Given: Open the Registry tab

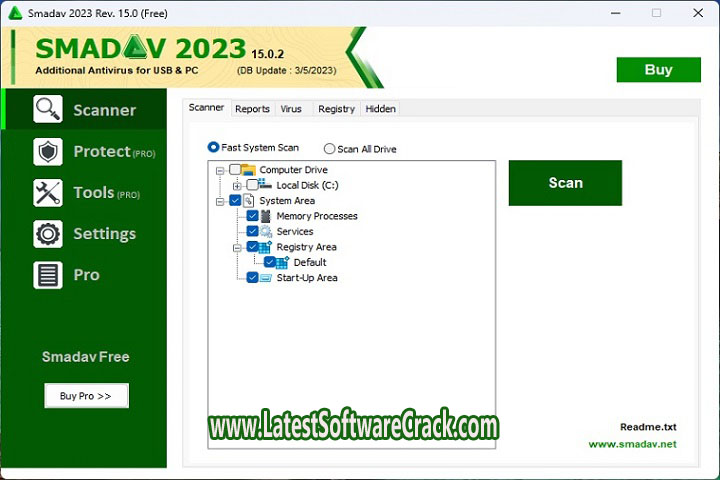Looking at the screenshot, I should pos(336,109).
